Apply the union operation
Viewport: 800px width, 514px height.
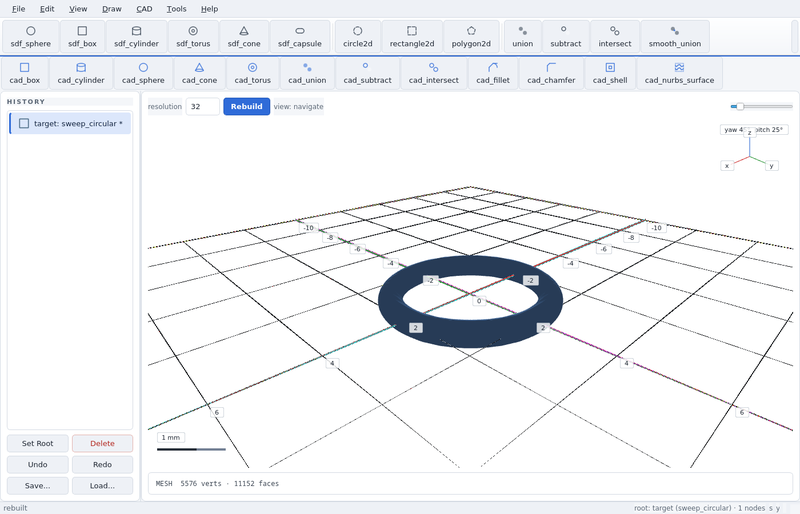click(522, 37)
